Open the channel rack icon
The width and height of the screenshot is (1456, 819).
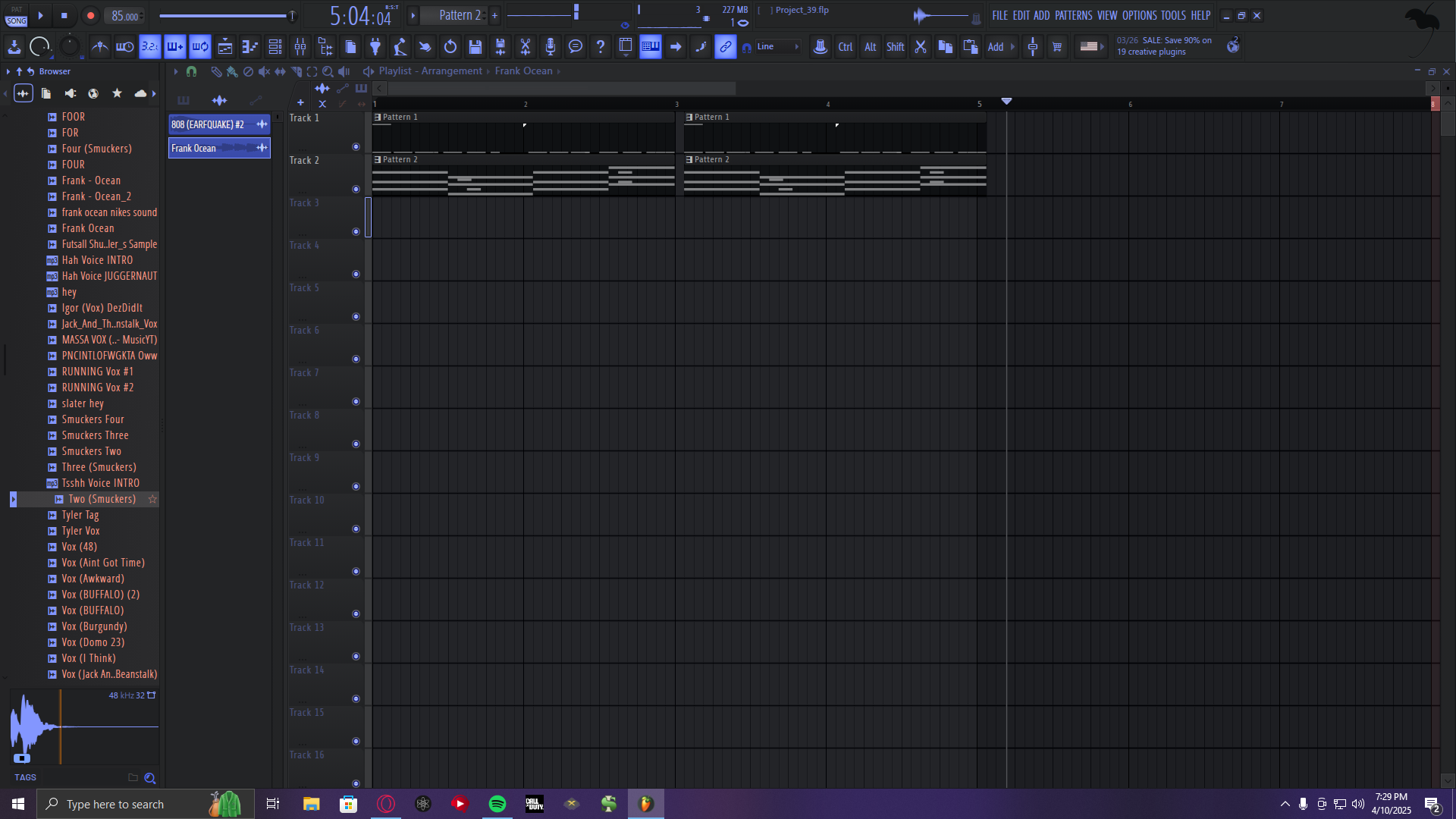pos(275,47)
